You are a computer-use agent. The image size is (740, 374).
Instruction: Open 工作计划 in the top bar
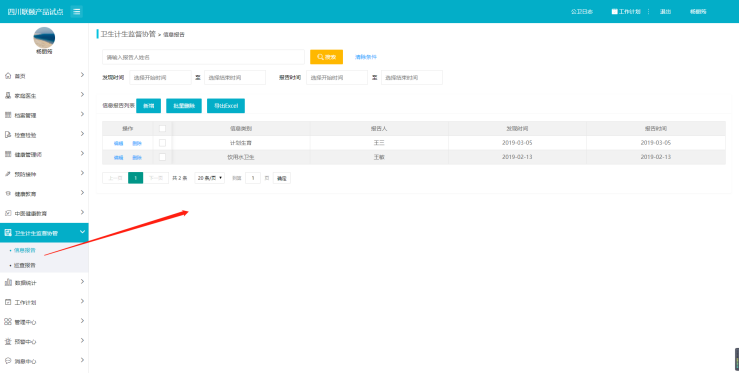point(626,12)
